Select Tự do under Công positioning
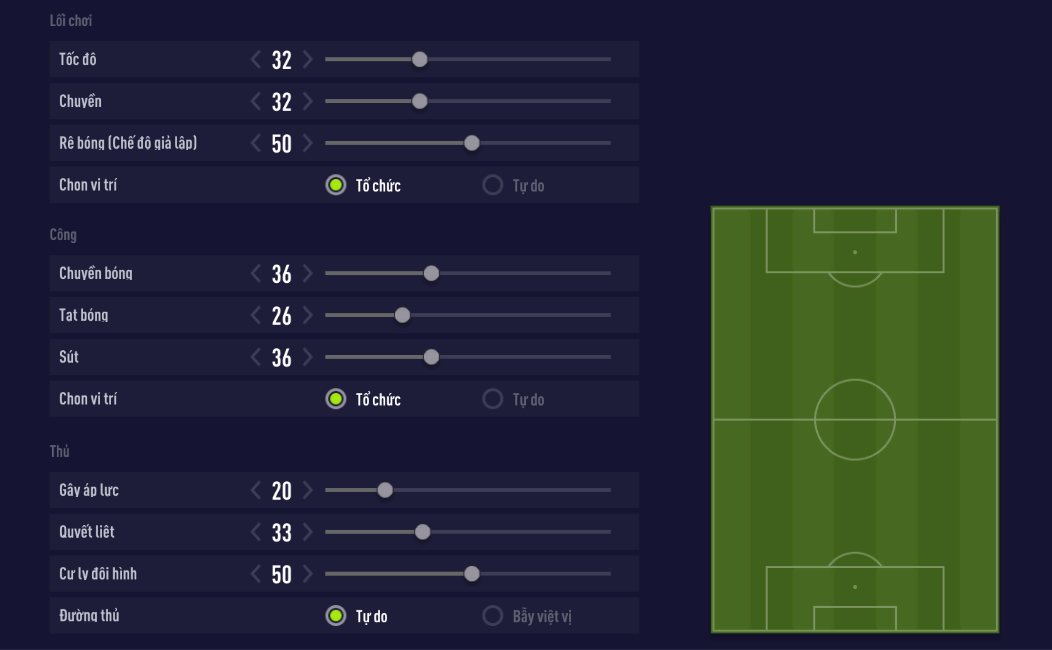The height and width of the screenshot is (650, 1052). 492,399
